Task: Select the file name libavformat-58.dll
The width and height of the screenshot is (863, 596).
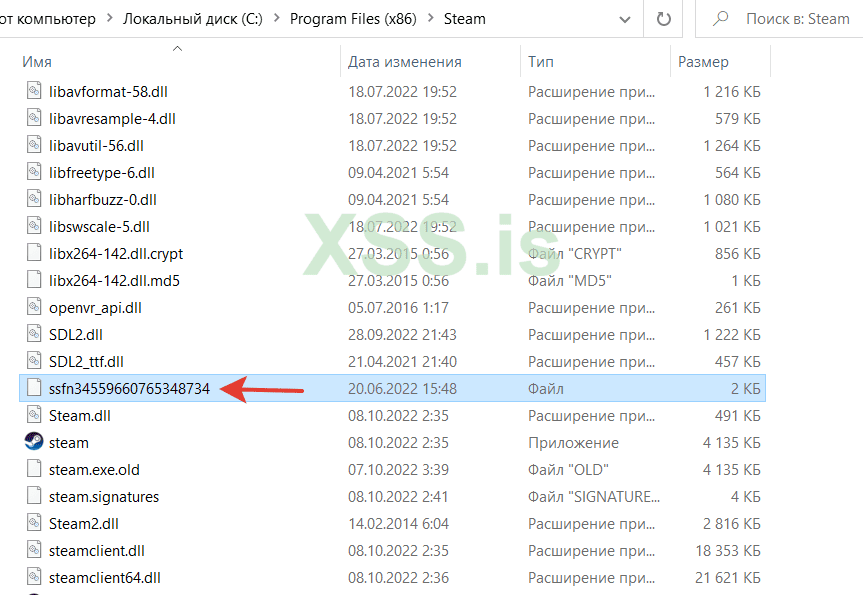Action: click(x=108, y=91)
